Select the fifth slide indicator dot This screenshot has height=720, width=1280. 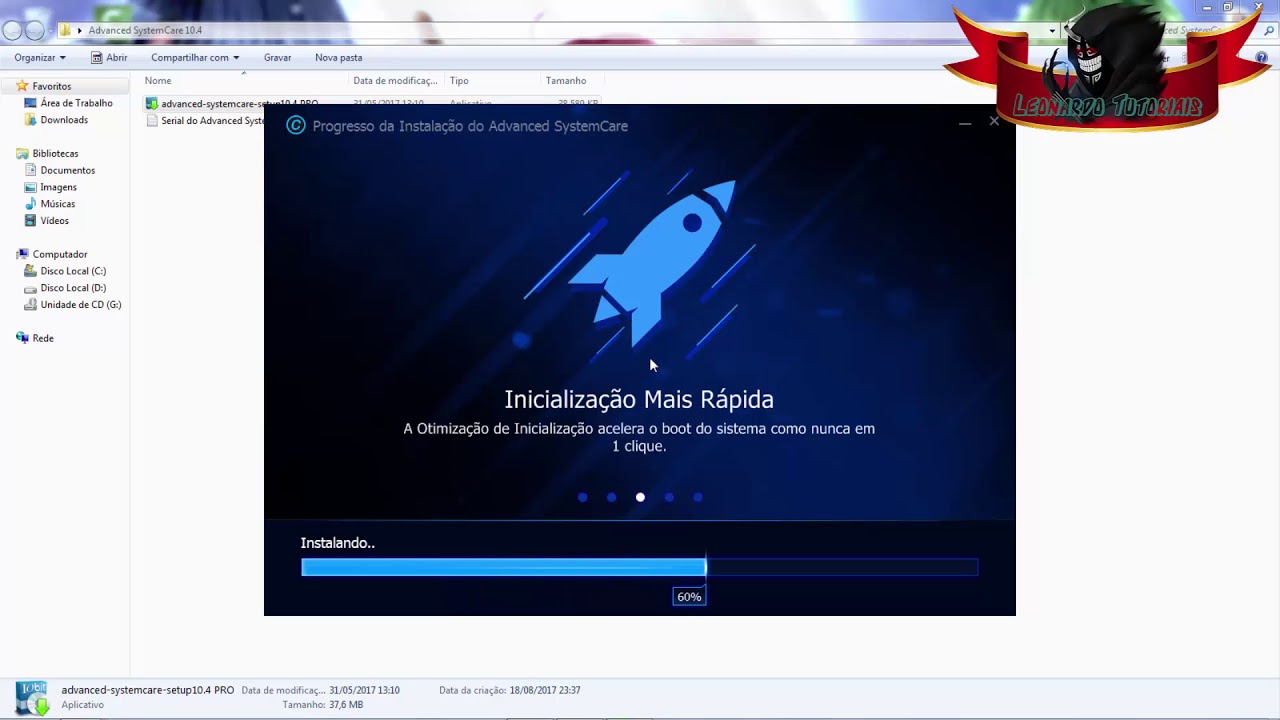(698, 497)
